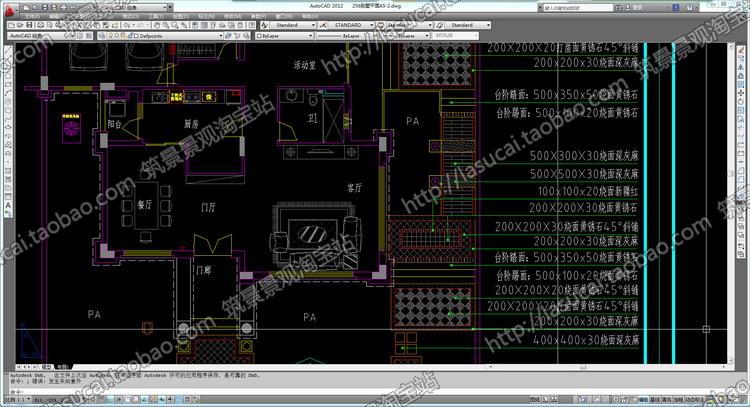
Task: Open the Dimension Style manager icon
Action: 323,25
